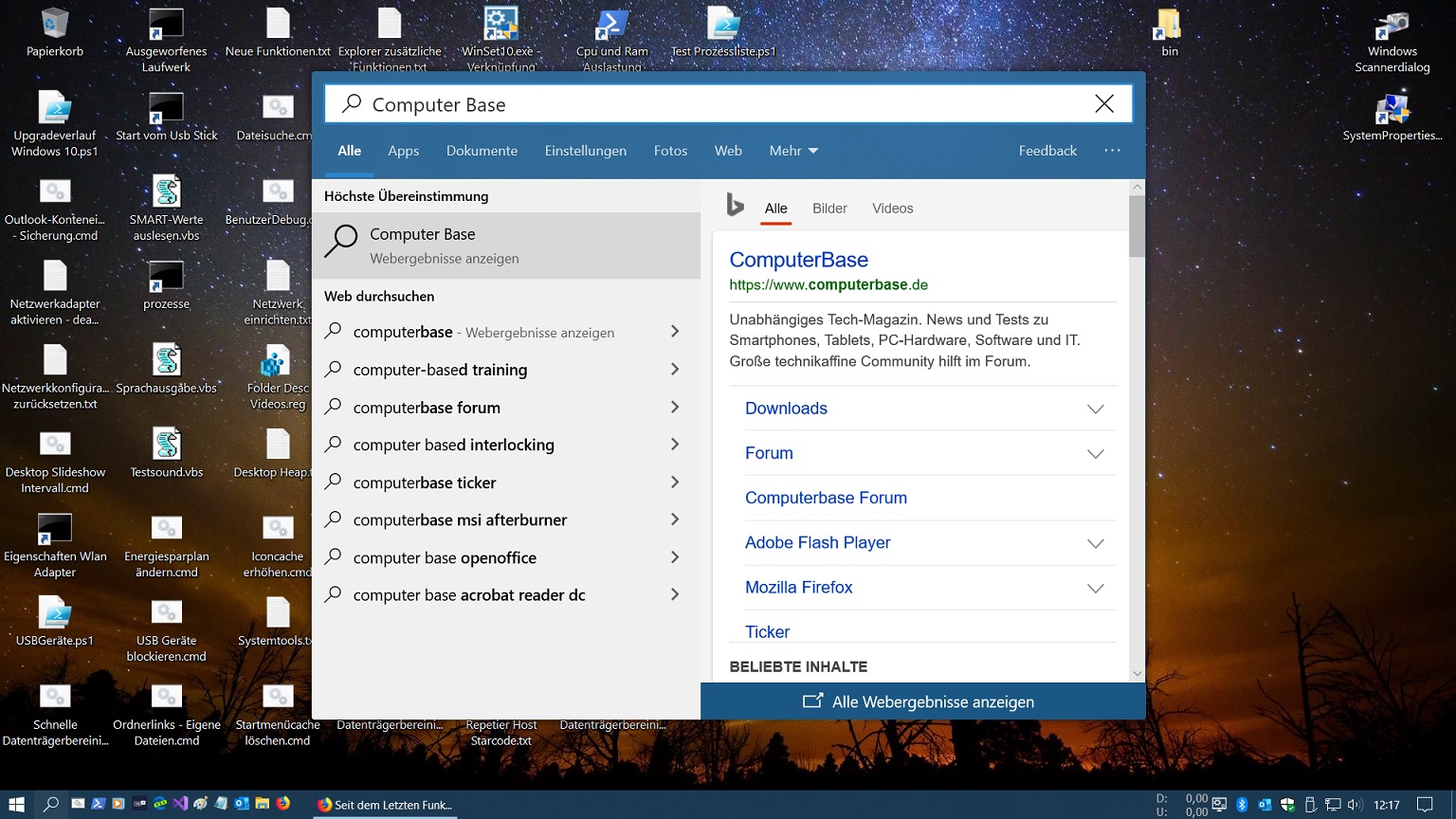1456x819 pixels.
Task: Click the preview pane scrollbar thumb
Action: coord(1137,226)
